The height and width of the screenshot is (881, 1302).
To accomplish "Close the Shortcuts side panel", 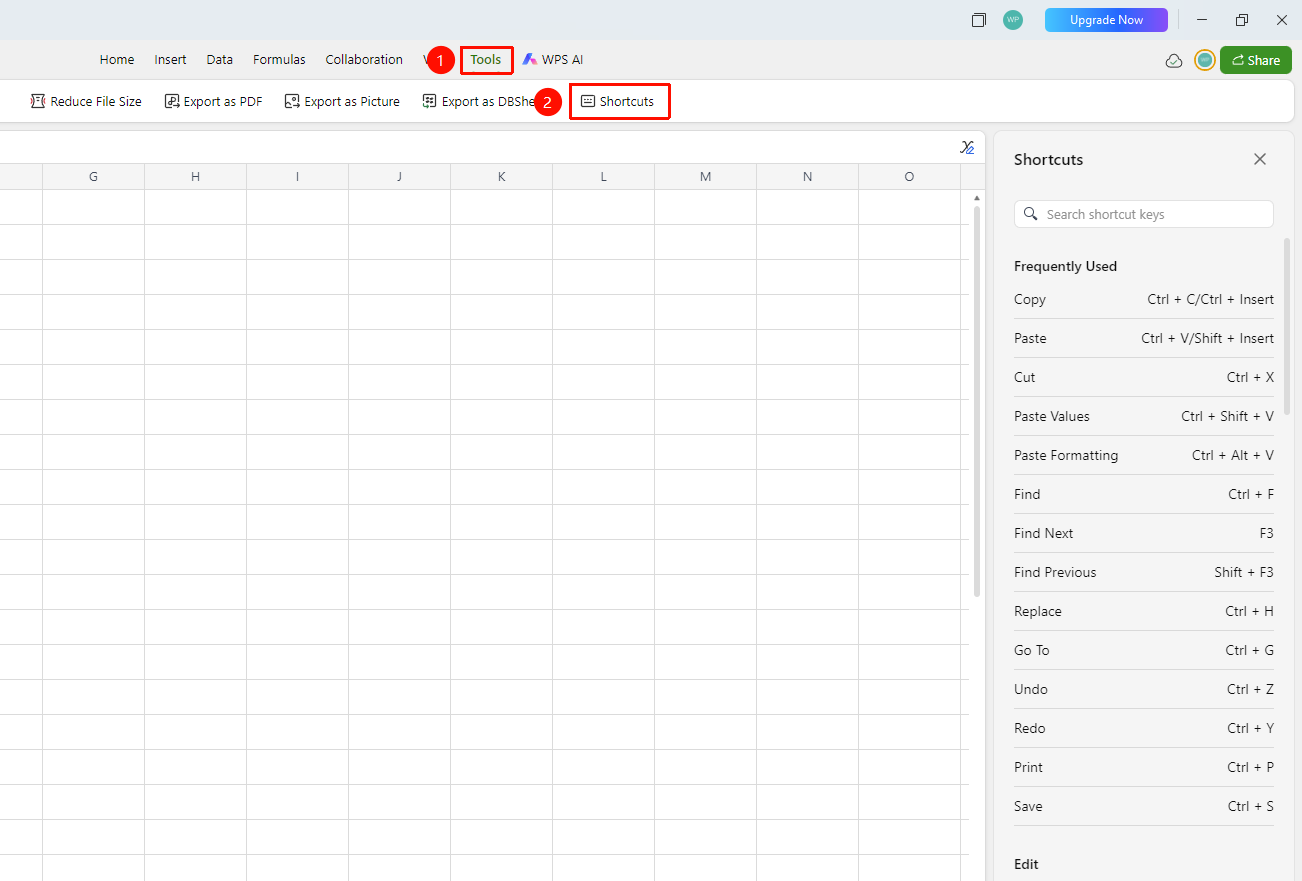I will (1260, 159).
